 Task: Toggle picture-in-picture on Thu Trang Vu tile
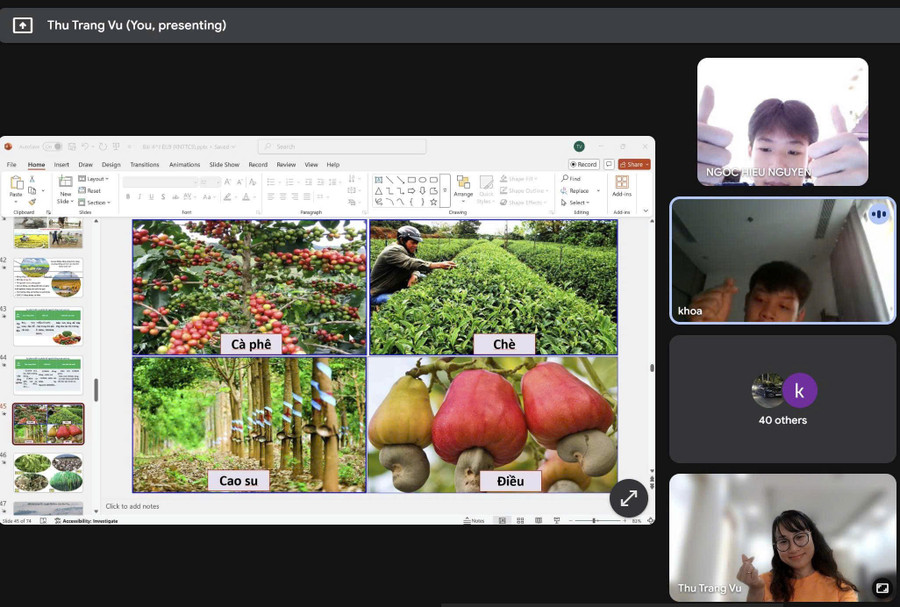(x=882, y=588)
